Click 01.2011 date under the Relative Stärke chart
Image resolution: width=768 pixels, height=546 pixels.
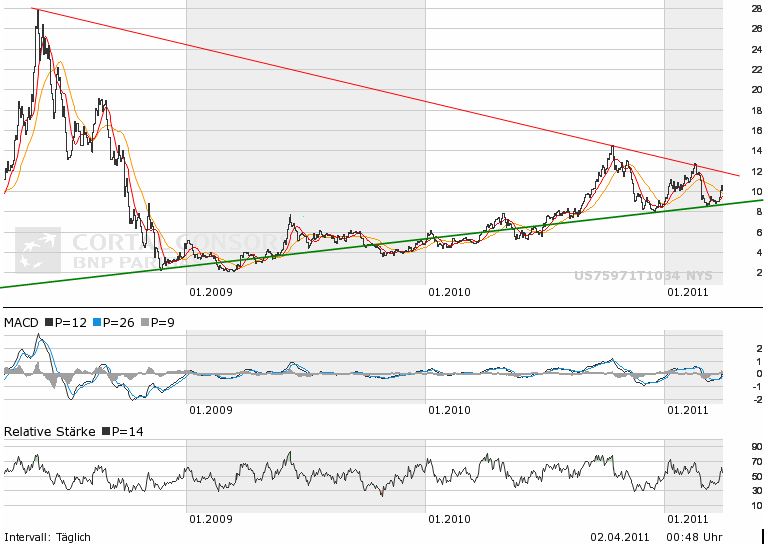point(688,519)
